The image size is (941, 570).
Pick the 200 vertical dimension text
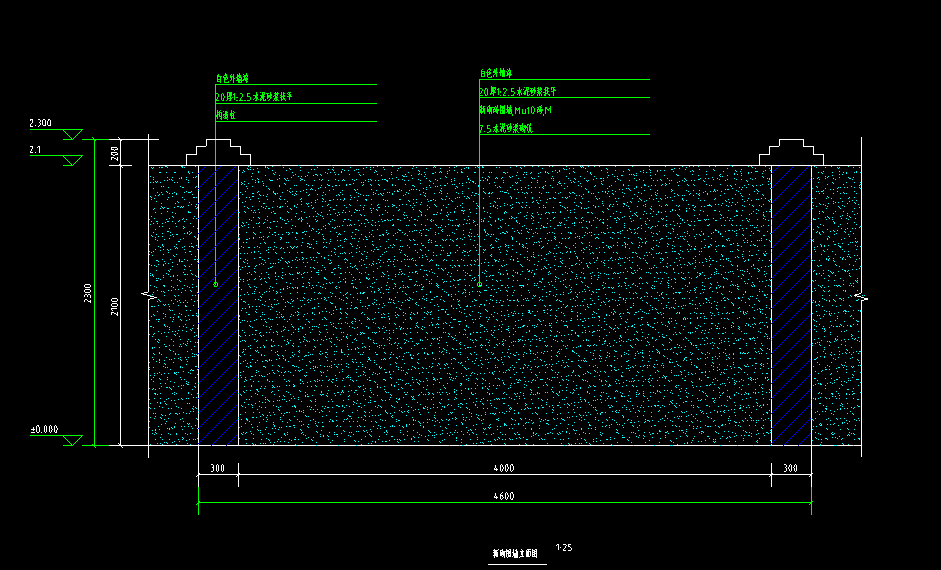click(x=115, y=154)
